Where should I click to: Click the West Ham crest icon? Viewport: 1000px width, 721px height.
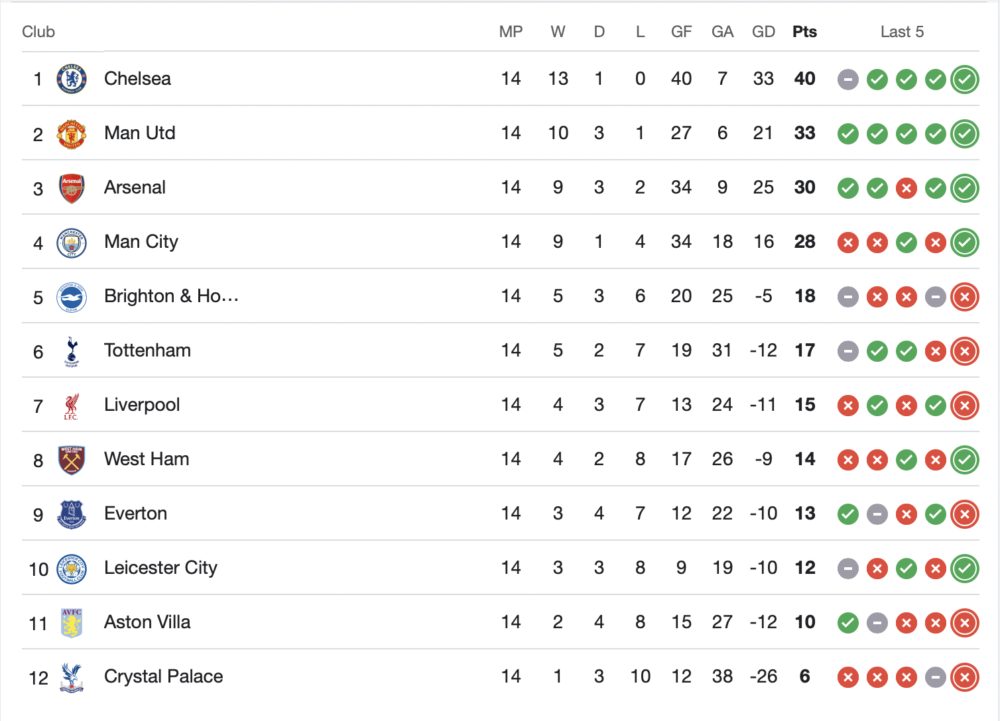tap(71, 460)
